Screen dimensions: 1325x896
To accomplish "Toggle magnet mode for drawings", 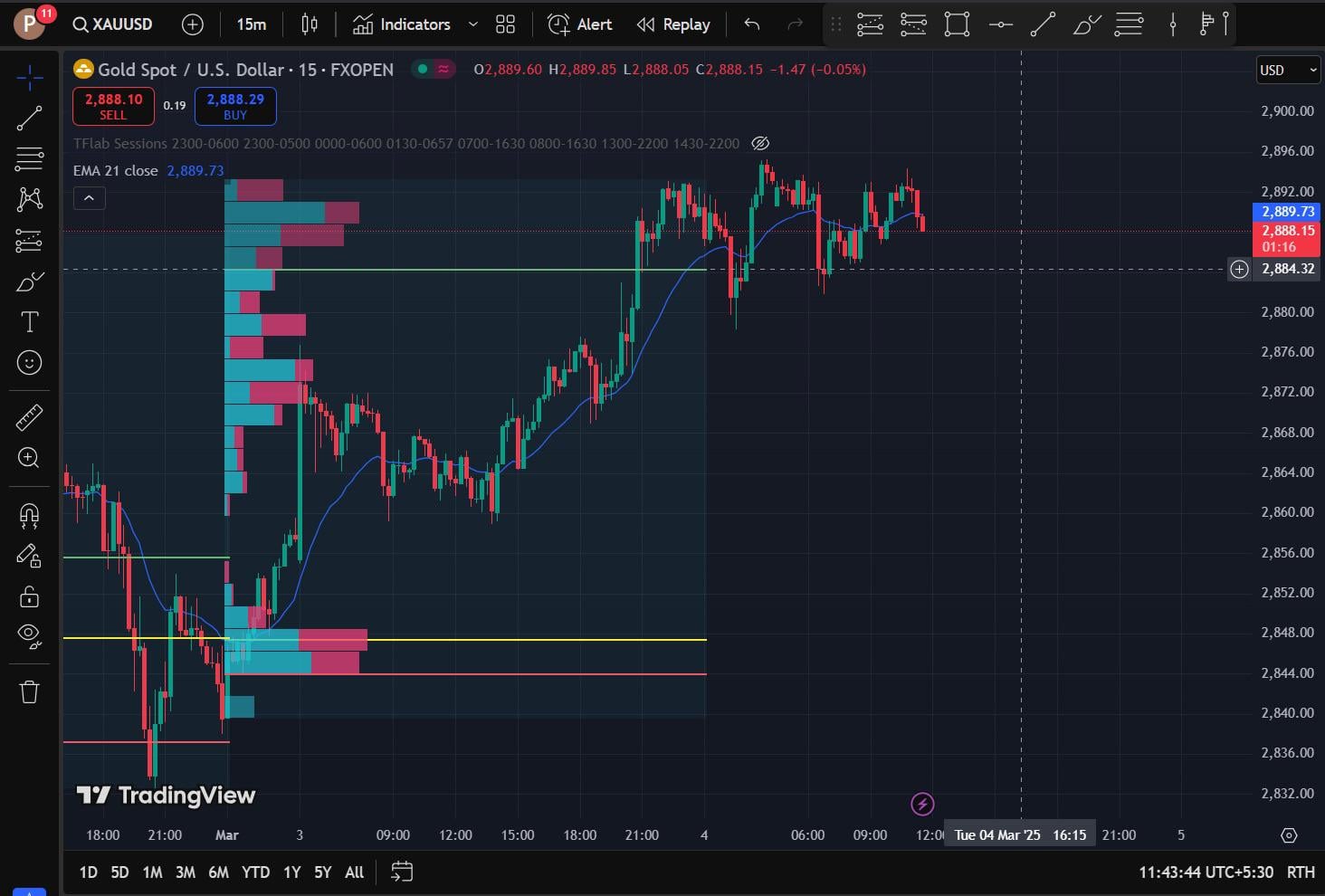I will (29, 516).
